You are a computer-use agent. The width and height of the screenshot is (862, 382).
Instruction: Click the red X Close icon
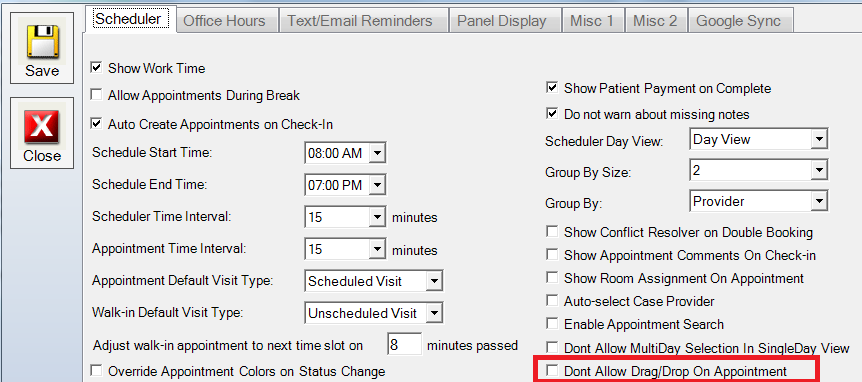tap(42, 125)
